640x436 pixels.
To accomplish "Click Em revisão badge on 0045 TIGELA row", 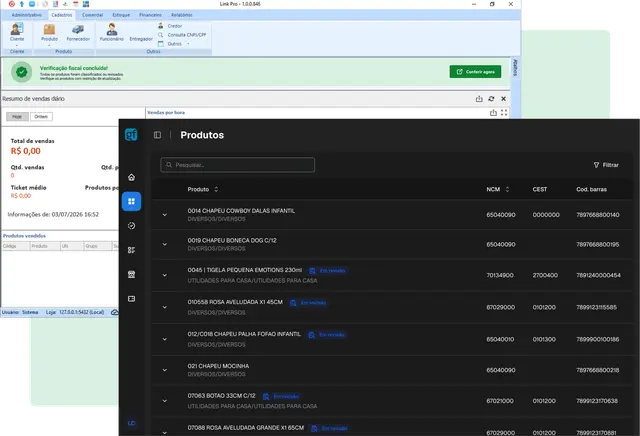I will pyautogui.click(x=327, y=271).
